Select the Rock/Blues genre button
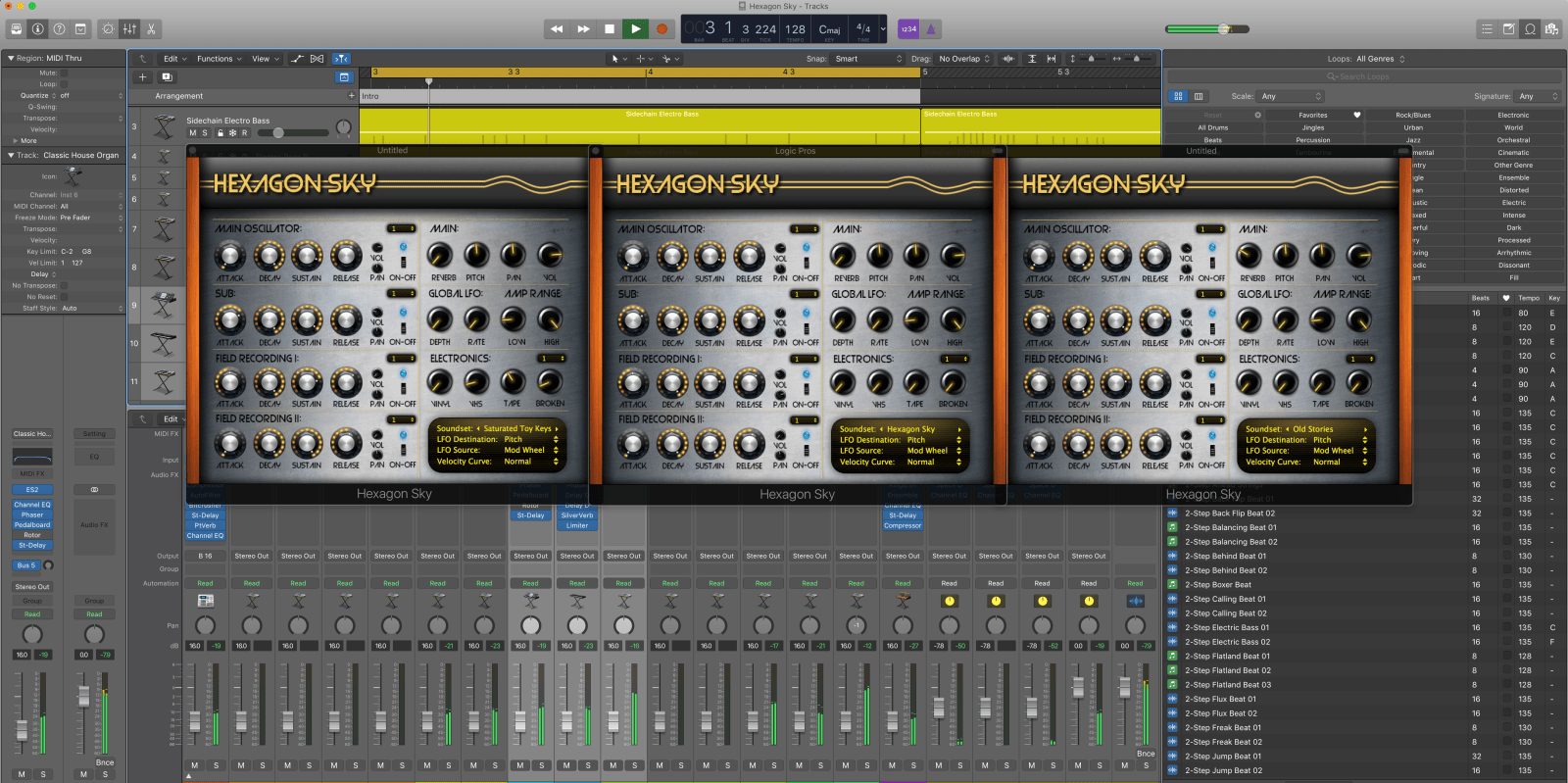The height and width of the screenshot is (783, 1568). pyautogui.click(x=1413, y=115)
